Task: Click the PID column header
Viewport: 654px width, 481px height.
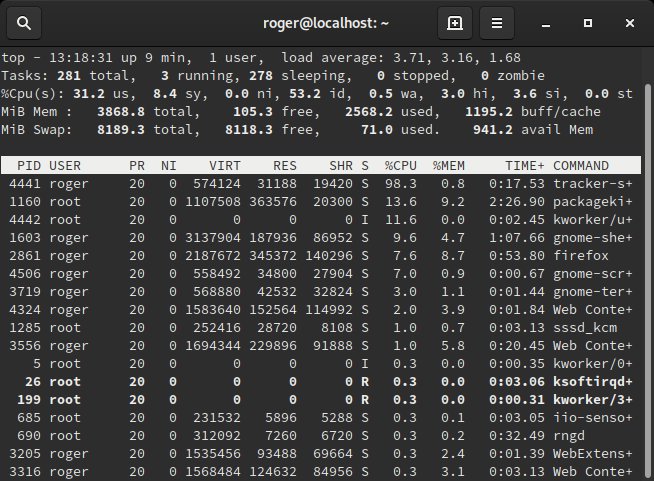Action: point(29,166)
